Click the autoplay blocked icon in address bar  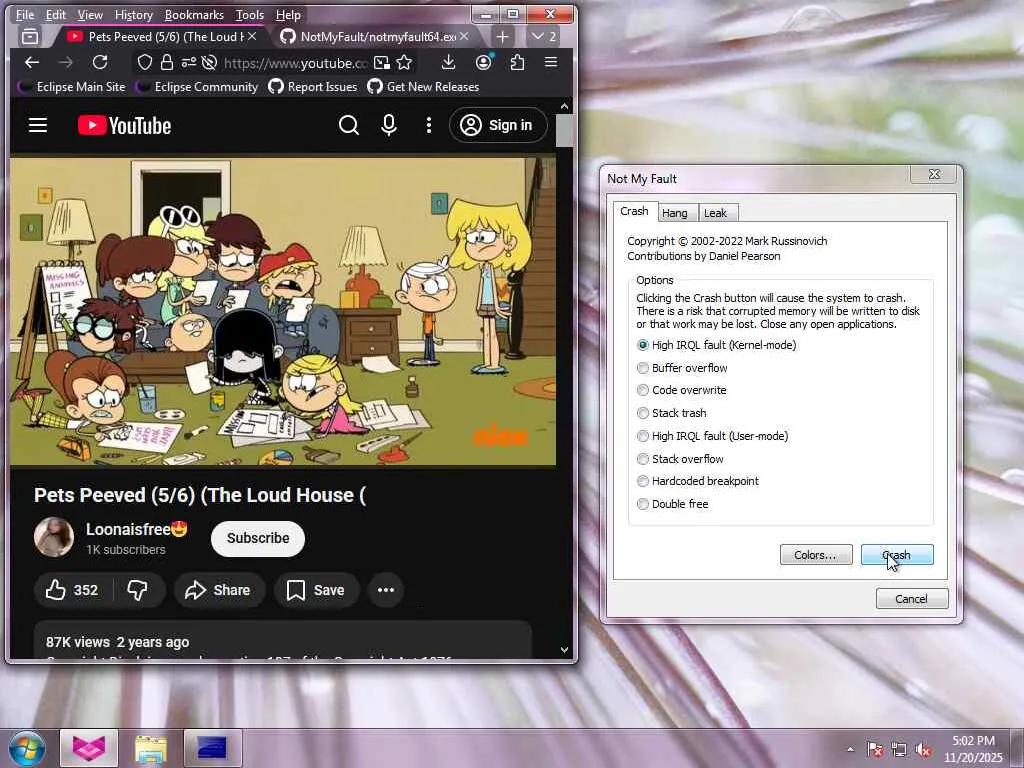point(209,62)
